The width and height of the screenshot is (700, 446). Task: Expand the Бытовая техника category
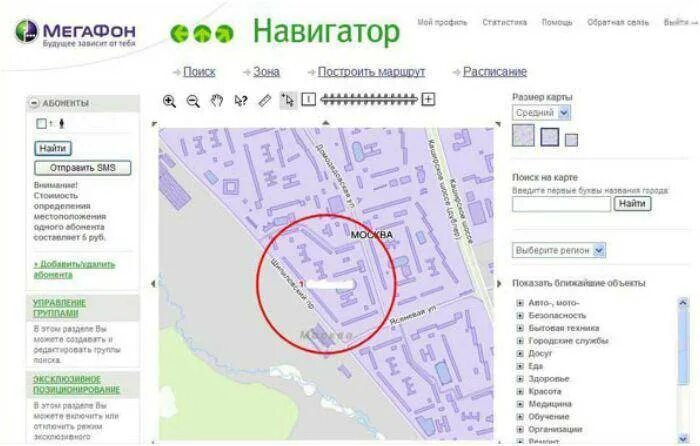(x=520, y=328)
